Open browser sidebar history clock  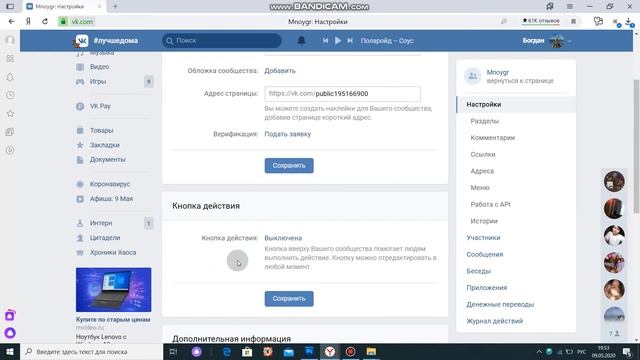[10, 95]
